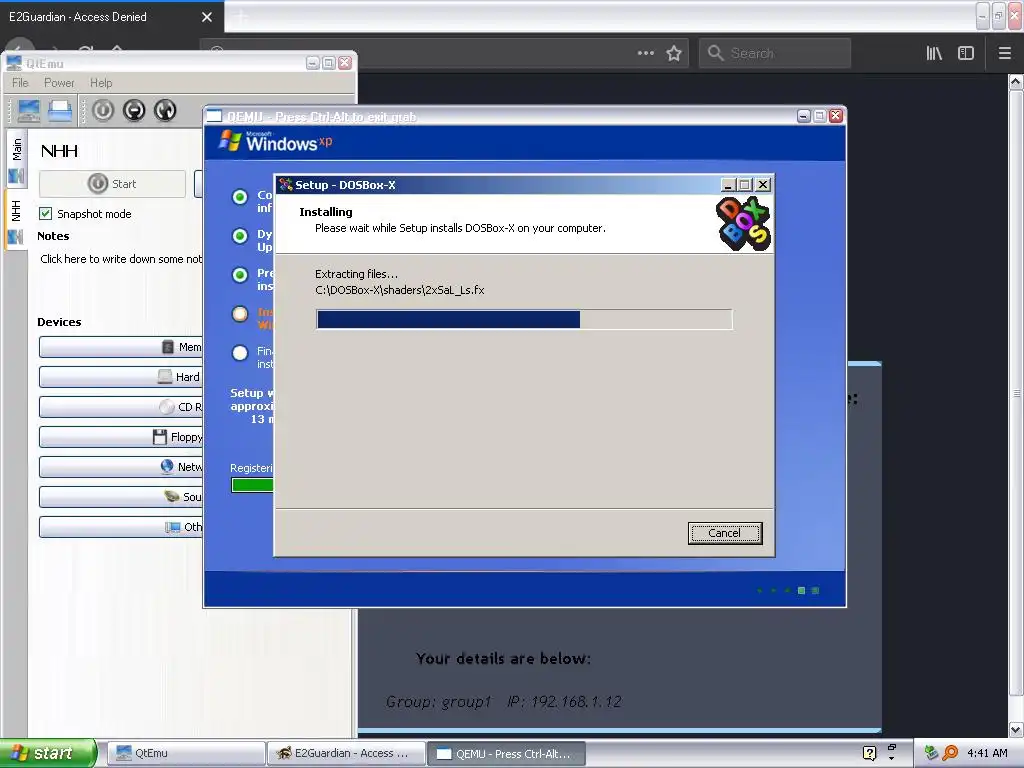Click the QEMU window title bar icon
This screenshot has height=768, width=1024.
(214, 116)
